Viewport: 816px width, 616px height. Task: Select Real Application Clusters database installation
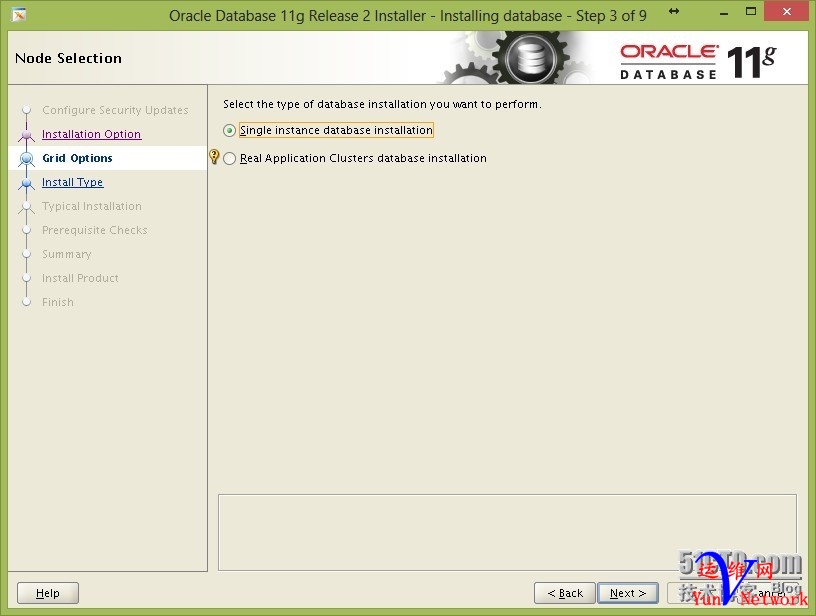[229, 158]
